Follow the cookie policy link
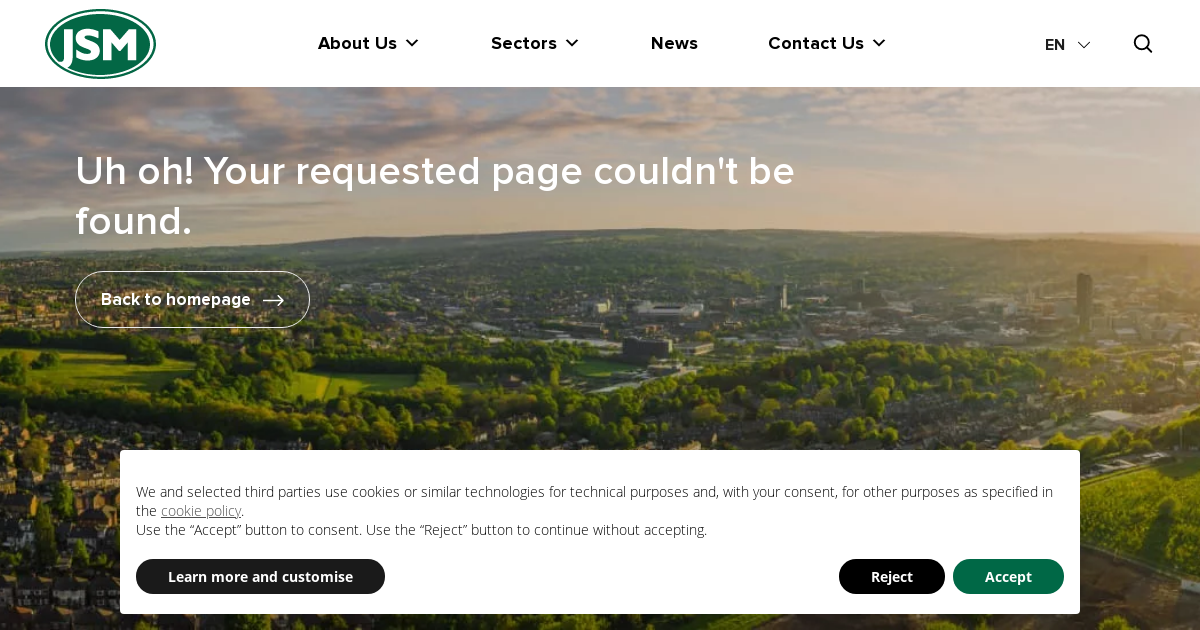Viewport: 1200px width, 630px height. 201,511
